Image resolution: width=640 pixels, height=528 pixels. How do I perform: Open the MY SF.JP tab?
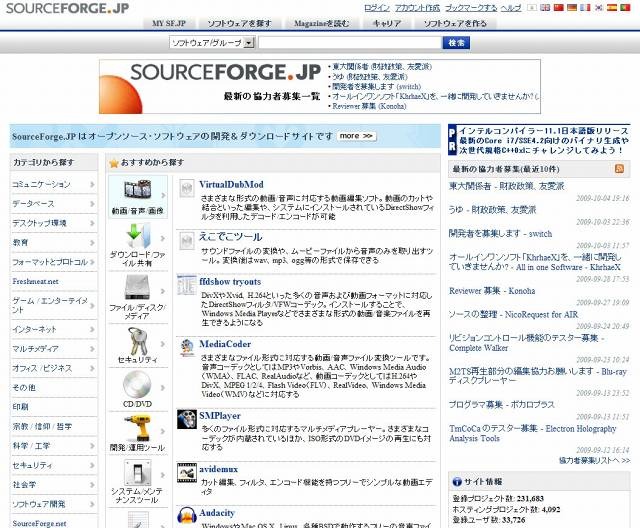tap(170, 21)
